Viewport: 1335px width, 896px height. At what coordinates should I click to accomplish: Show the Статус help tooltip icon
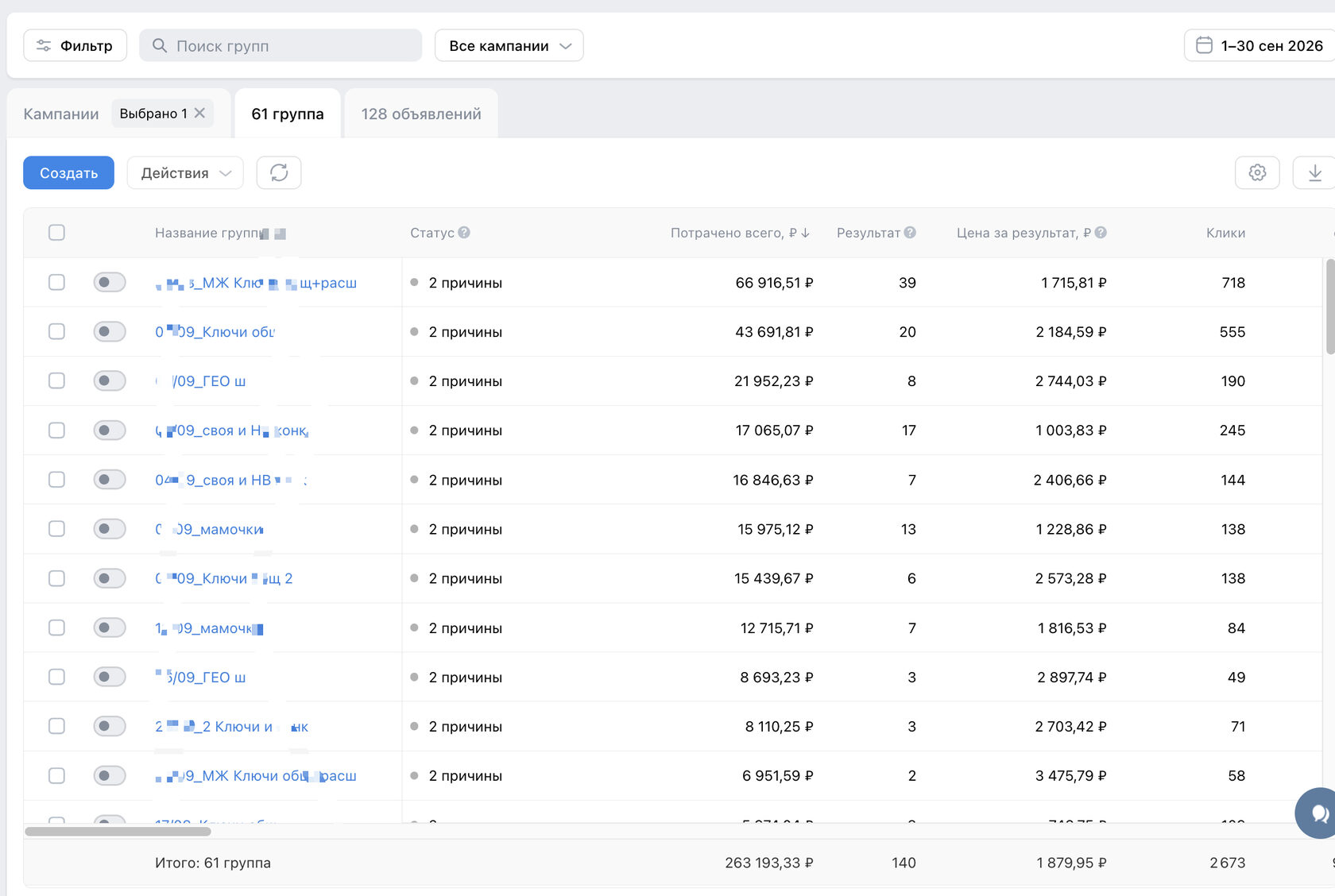click(464, 233)
